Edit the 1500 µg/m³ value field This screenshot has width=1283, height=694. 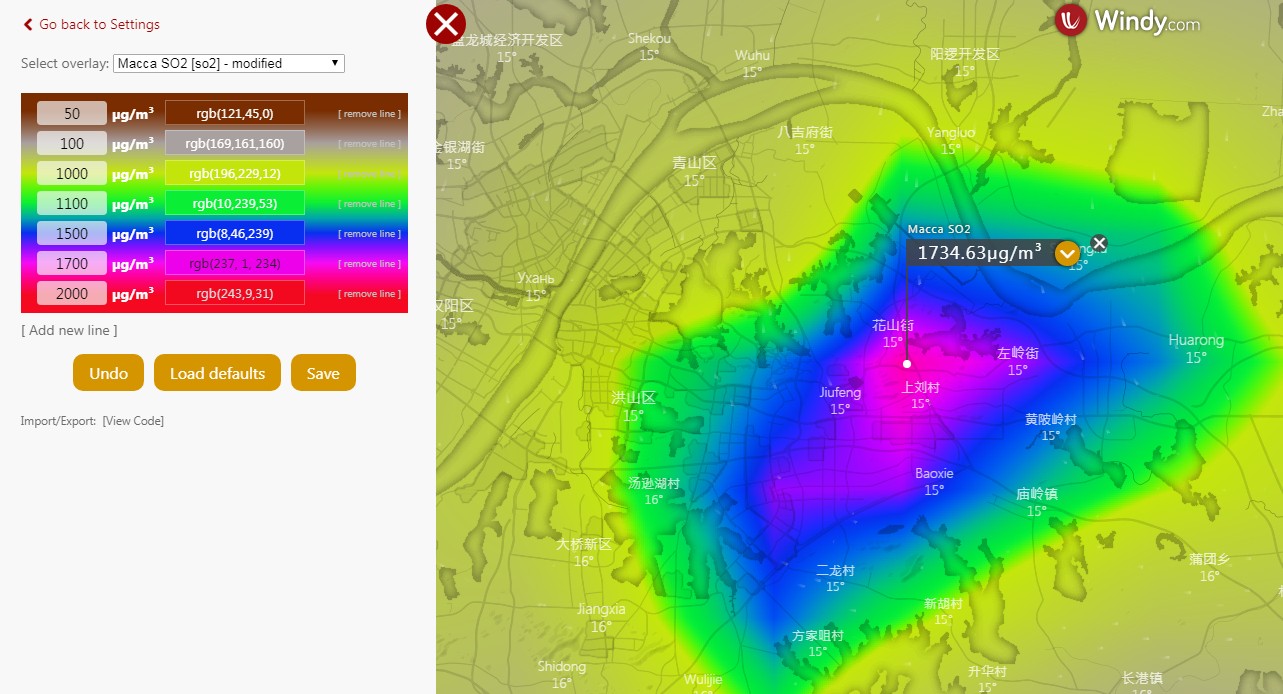(72, 233)
